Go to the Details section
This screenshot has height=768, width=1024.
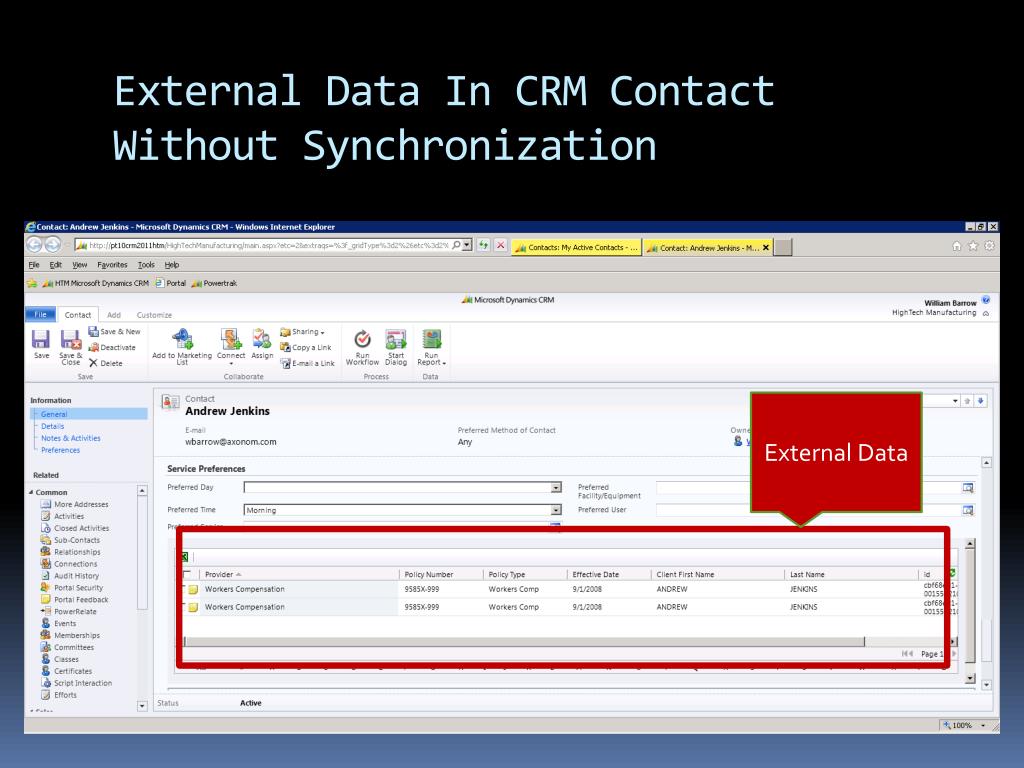[x=52, y=426]
